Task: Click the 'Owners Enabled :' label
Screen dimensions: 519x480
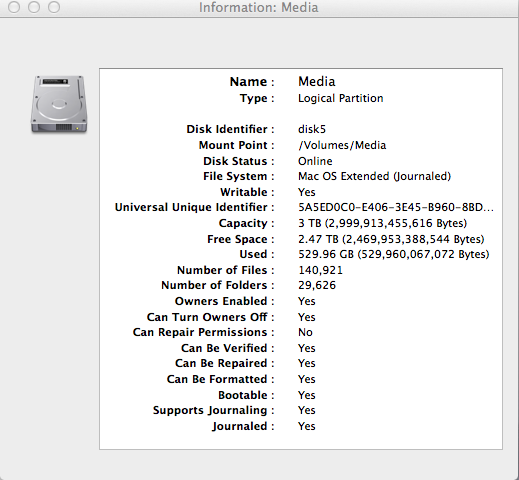Action: click(x=225, y=301)
